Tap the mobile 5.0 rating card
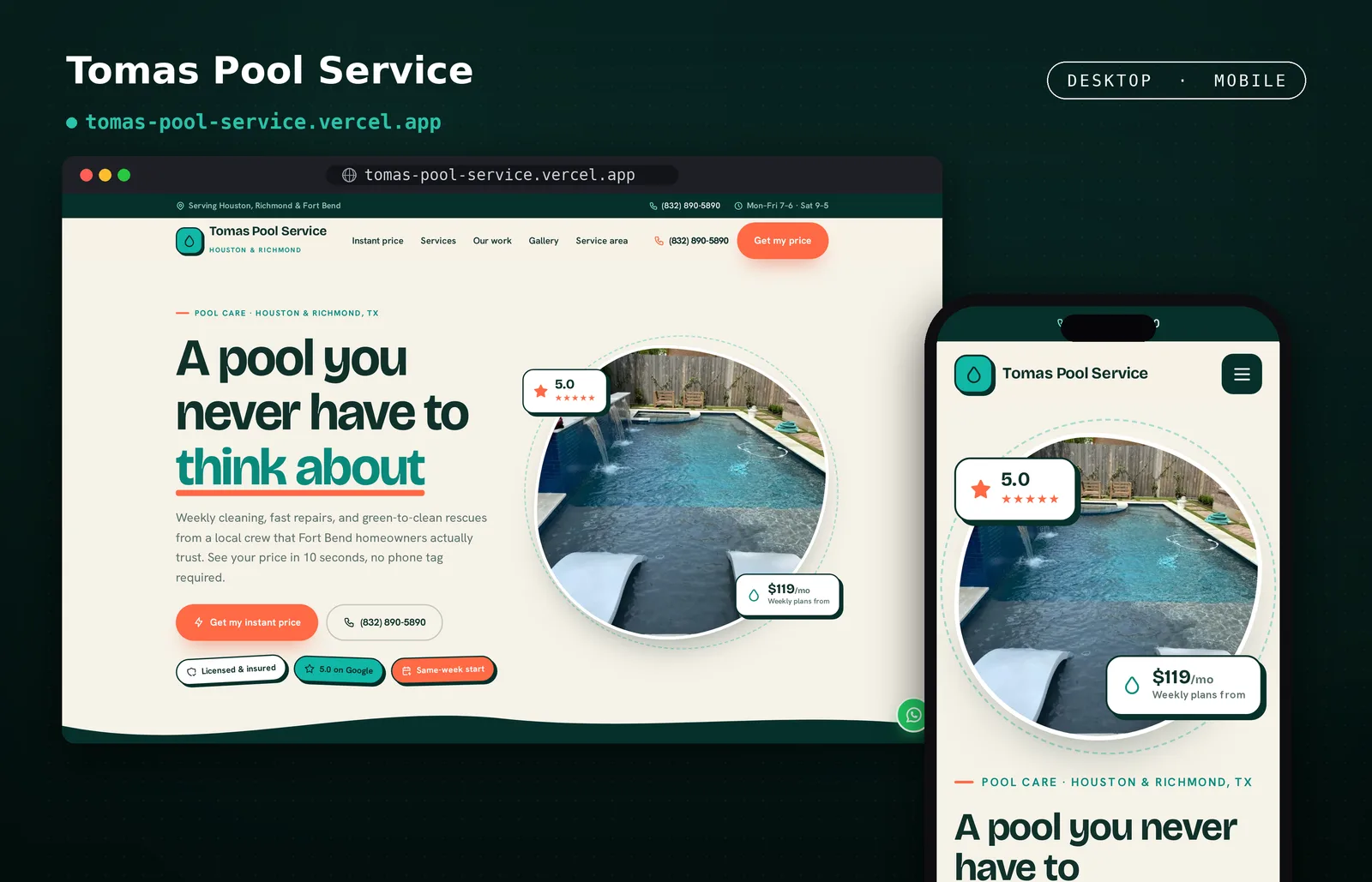The width and height of the screenshot is (1372, 882). point(1015,489)
